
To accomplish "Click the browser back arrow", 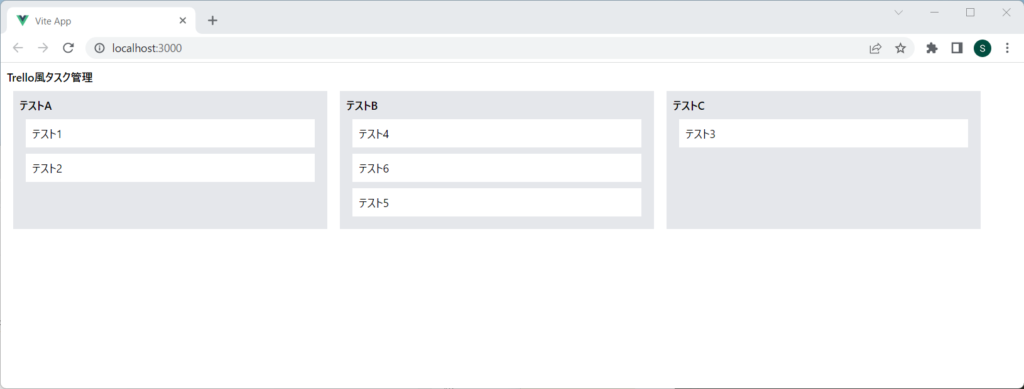I will pos(18,48).
